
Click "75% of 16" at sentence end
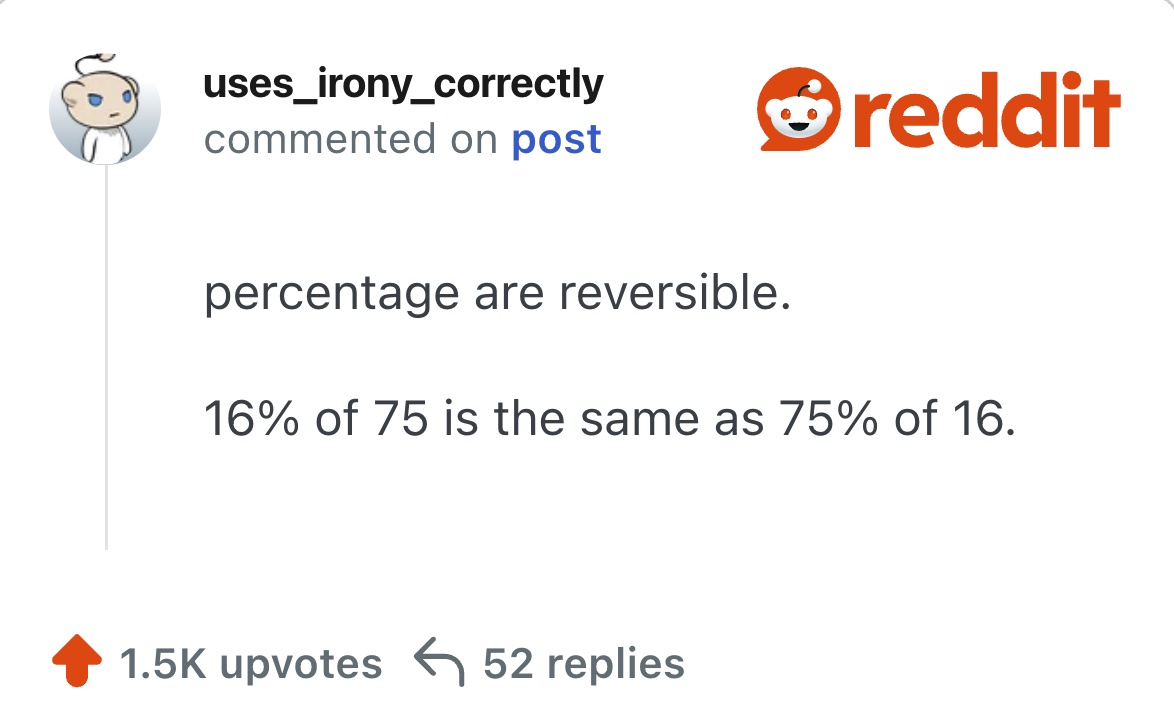(888, 420)
